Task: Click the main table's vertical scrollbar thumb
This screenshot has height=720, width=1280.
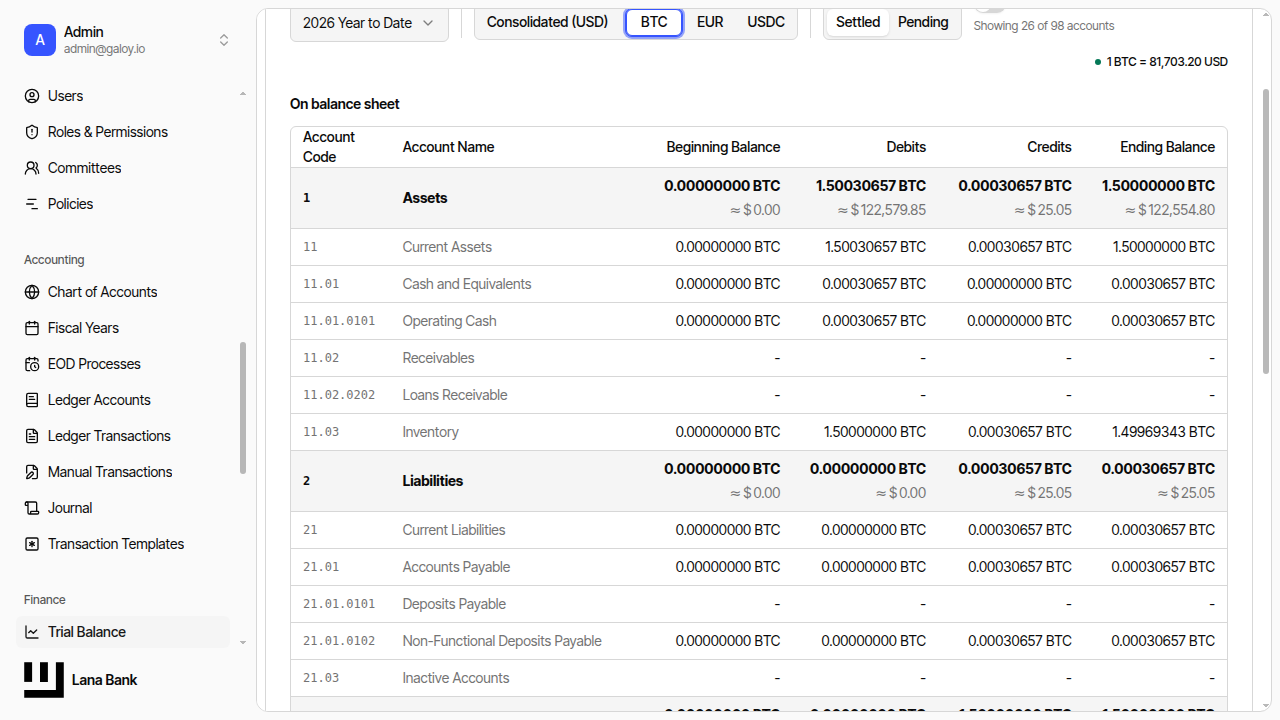Action: coord(1267,230)
